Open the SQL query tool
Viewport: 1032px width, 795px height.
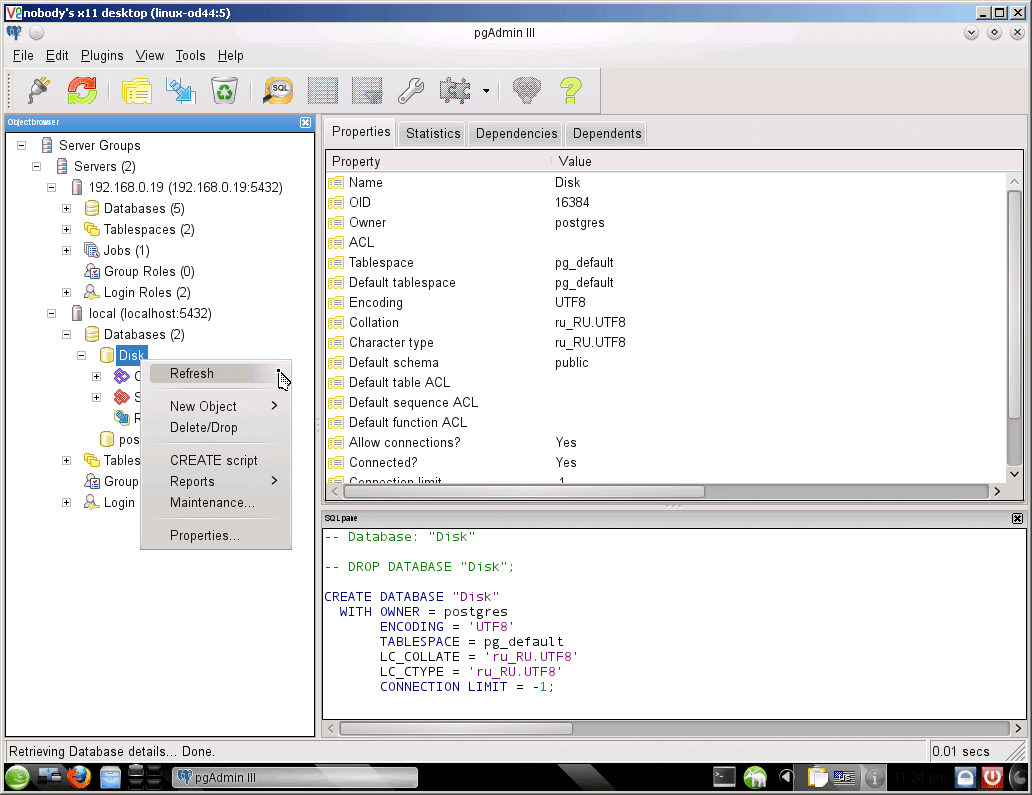pyautogui.click(x=278, y=91)
